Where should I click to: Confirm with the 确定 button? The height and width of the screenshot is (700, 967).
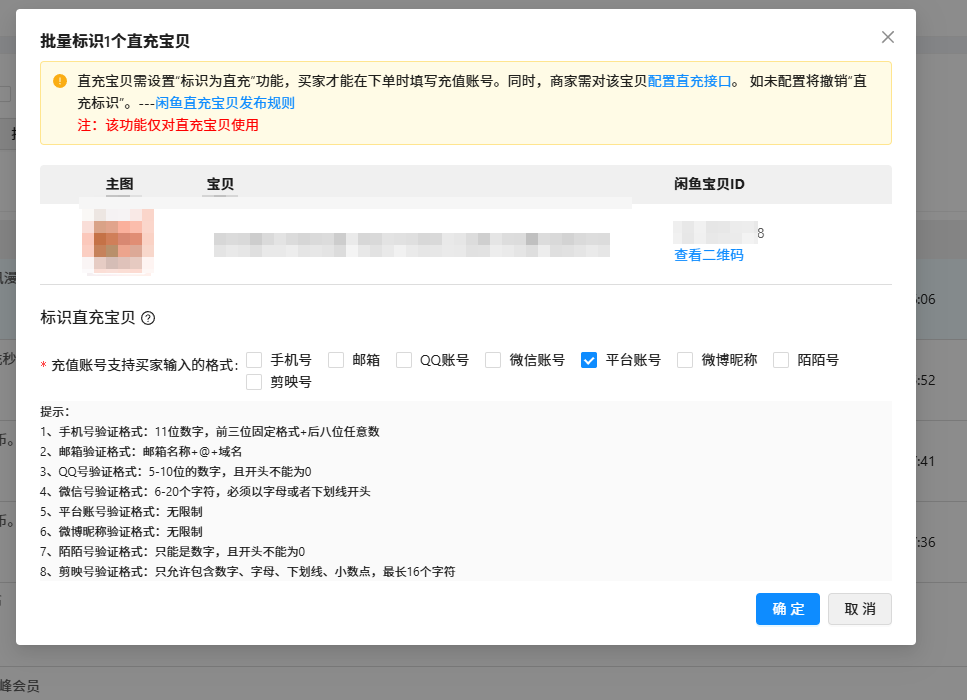click(787, 609)
